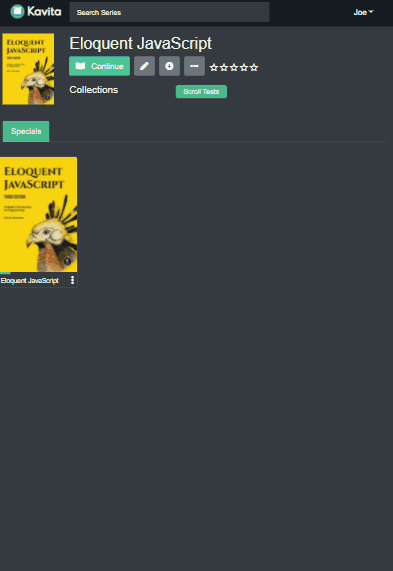Click the Kavita logo icon

tap(17, 12)
